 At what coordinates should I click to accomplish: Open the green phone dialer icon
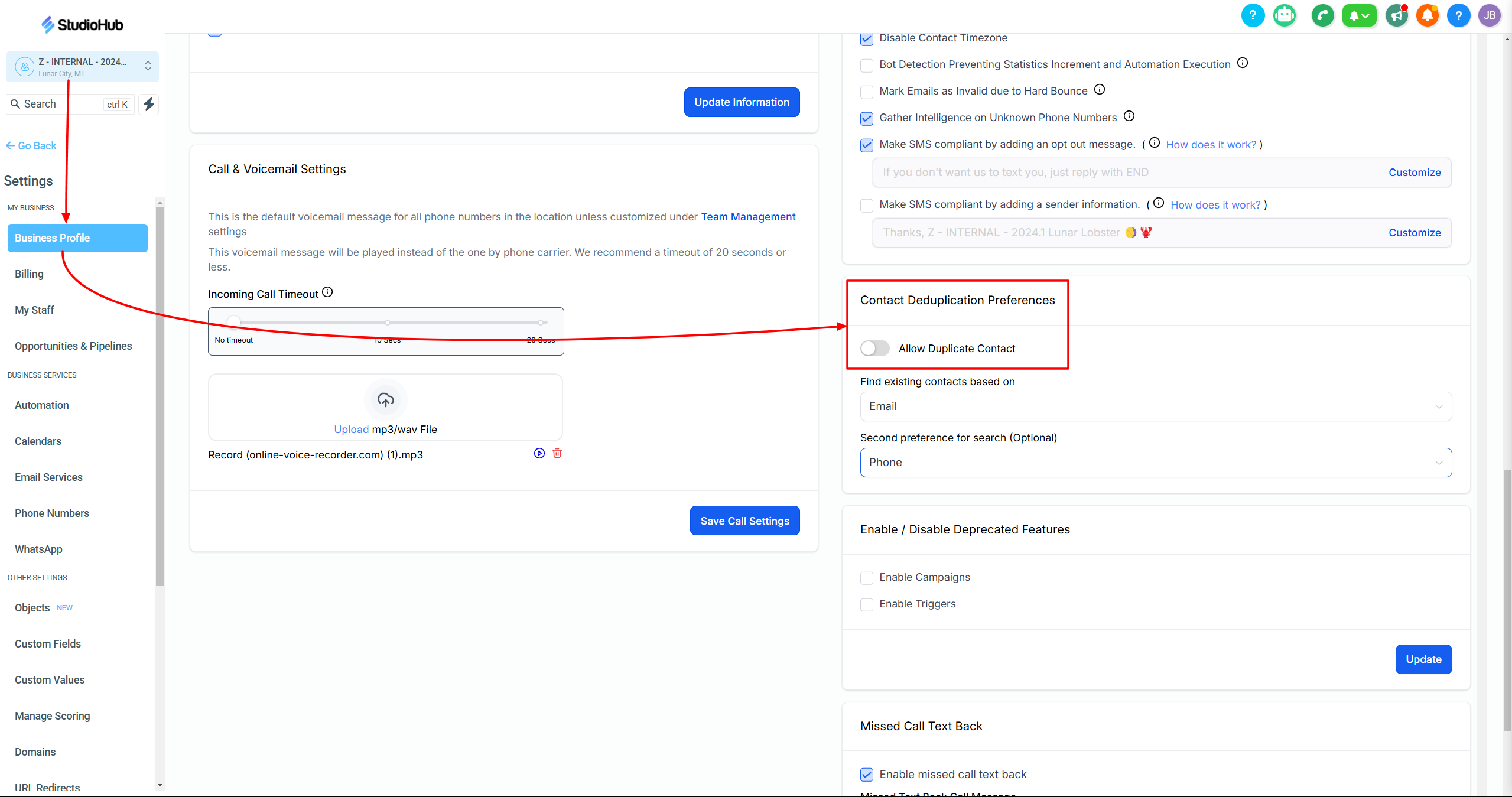[1322, 15]
